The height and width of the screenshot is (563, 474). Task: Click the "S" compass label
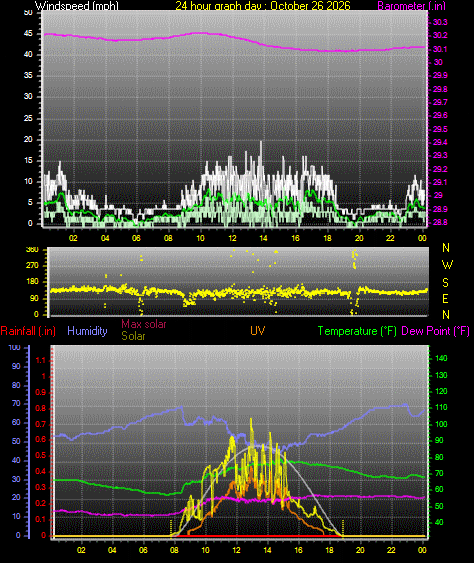click(445, 283)
